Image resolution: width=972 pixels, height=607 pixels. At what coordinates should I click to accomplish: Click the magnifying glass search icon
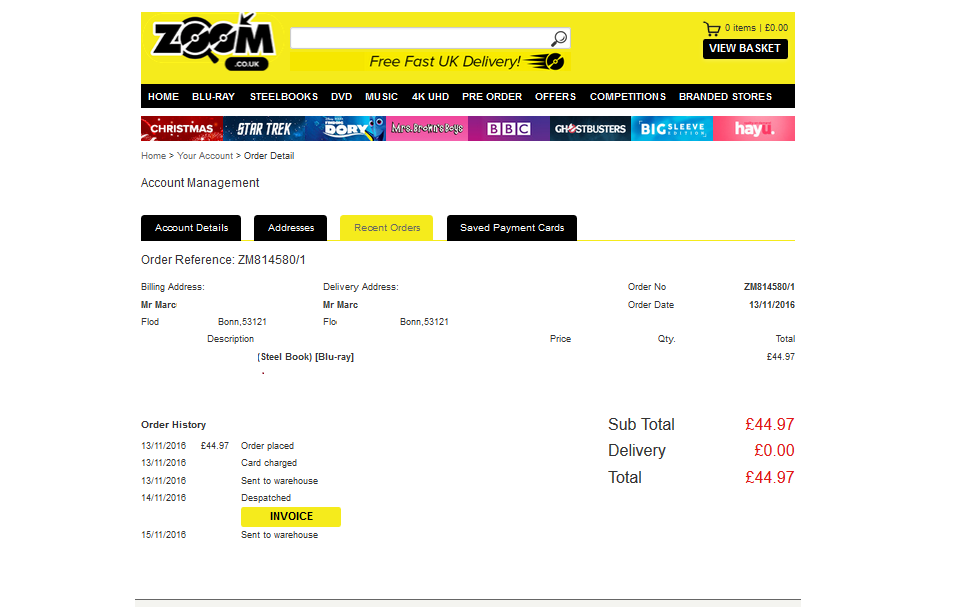click(559, 39)
